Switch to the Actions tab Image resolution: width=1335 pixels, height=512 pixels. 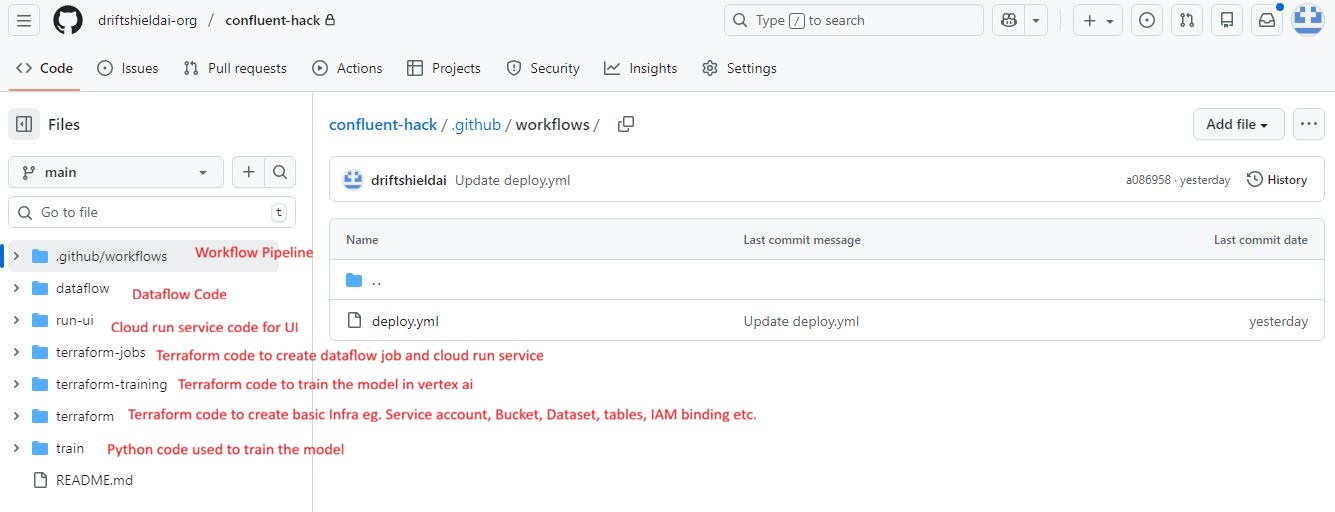[x=347, y=68]
